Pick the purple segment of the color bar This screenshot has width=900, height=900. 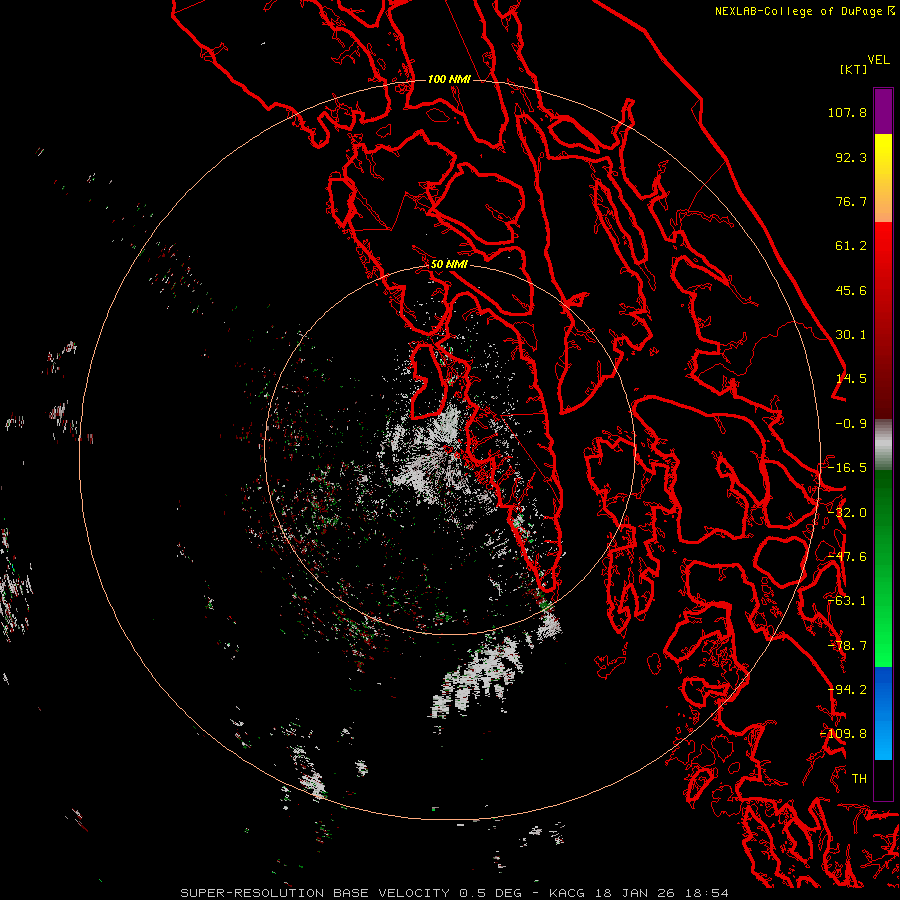coord(883,111)
